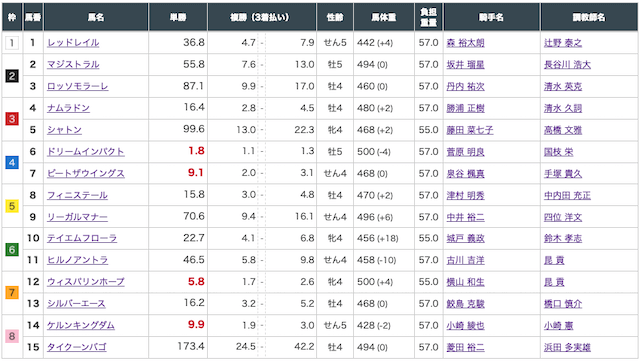Click the pink frame 8 badge
Image resolution: width=640 pixels, height=361 pixels.
tap(12, 336)
